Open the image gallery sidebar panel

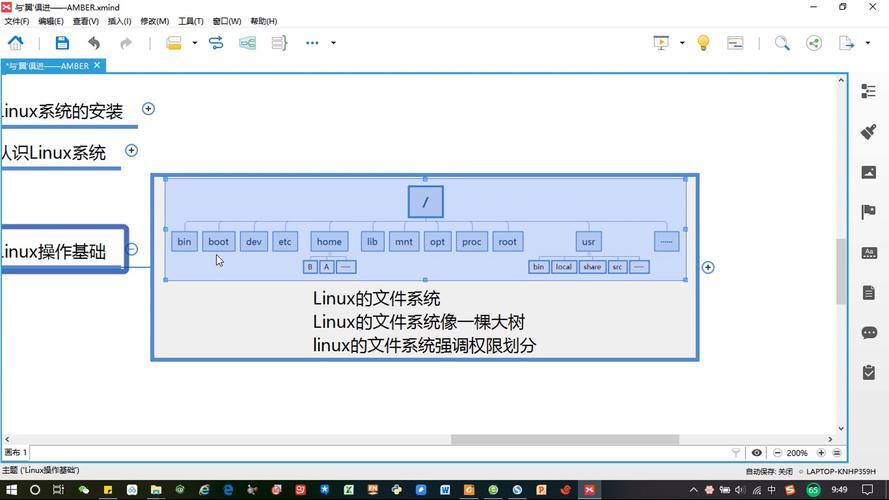click(869, 172)
